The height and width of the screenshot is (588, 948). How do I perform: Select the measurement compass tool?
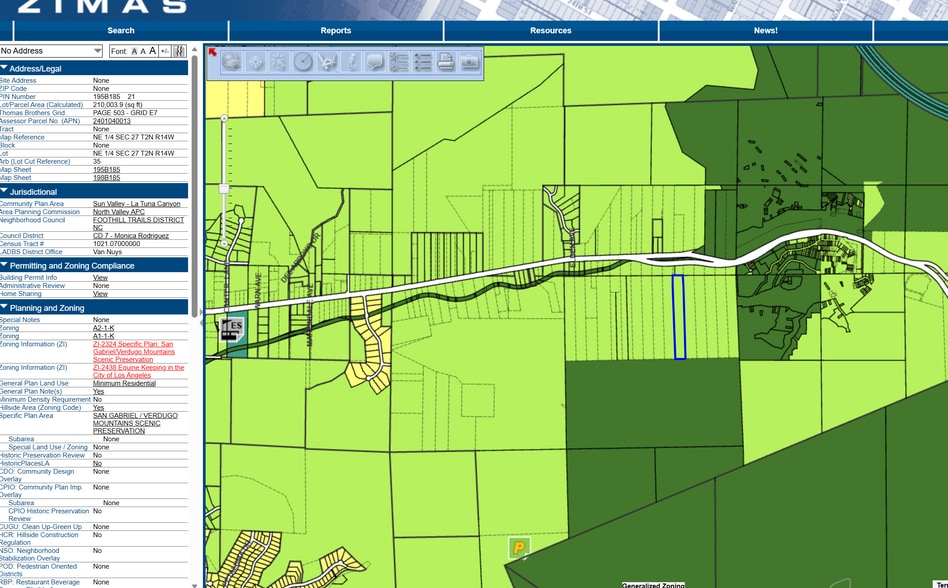click(x=303, y=61)
